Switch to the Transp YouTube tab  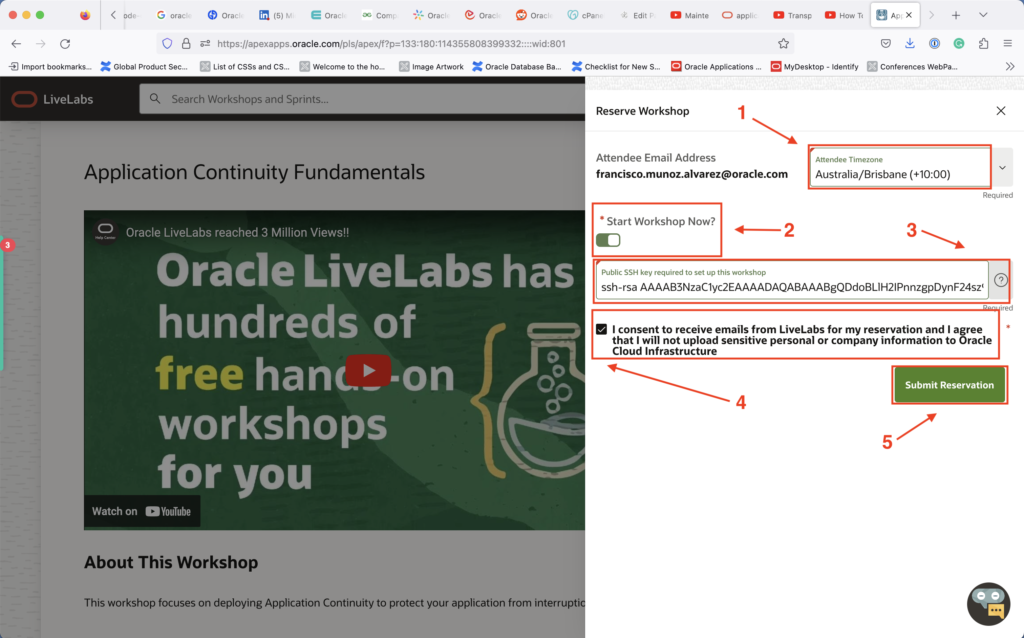click(792, 15)
